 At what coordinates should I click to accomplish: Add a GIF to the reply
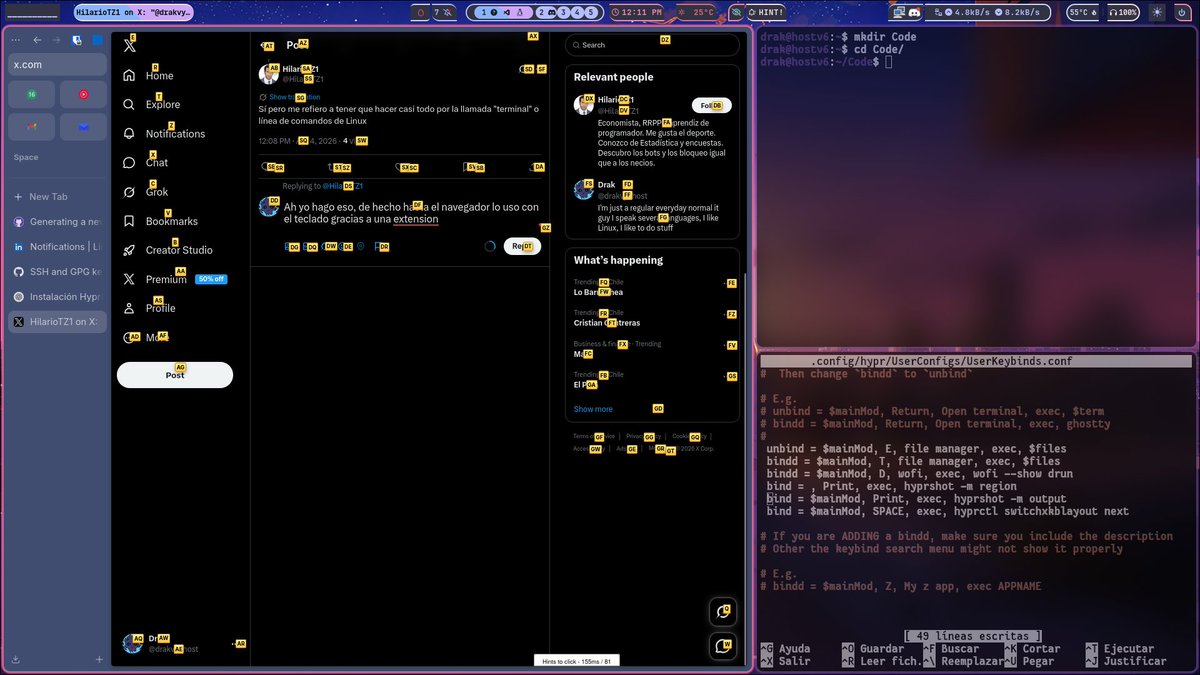point(307,246)
